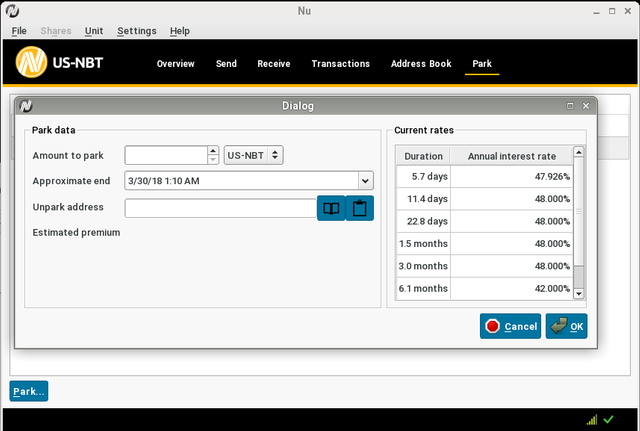Click the Amount to park input field
Screen dimensions: 640x431
(x=166, y=155)
